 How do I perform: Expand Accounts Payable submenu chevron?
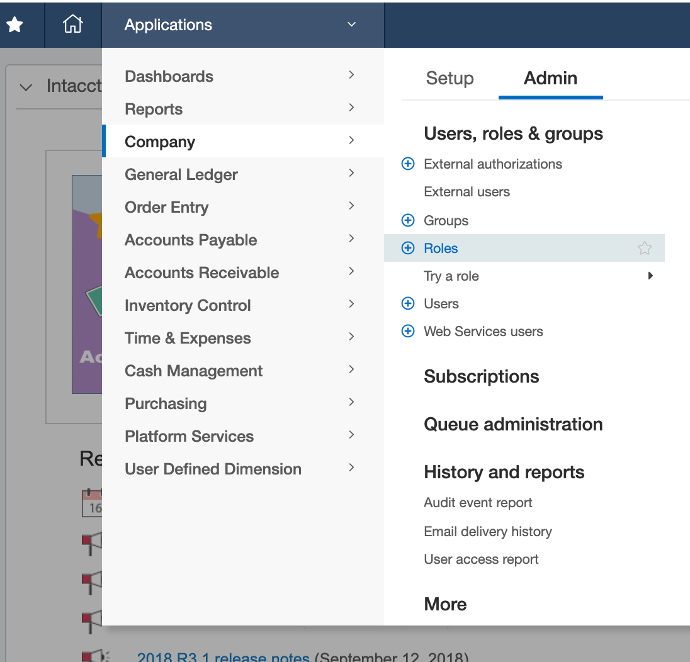click(x=351, y=238)
